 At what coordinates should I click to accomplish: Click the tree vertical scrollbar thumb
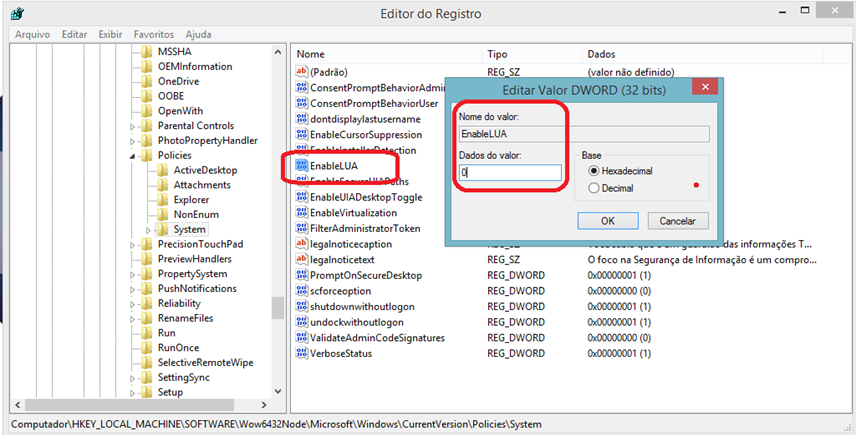(x=278, y=308)
